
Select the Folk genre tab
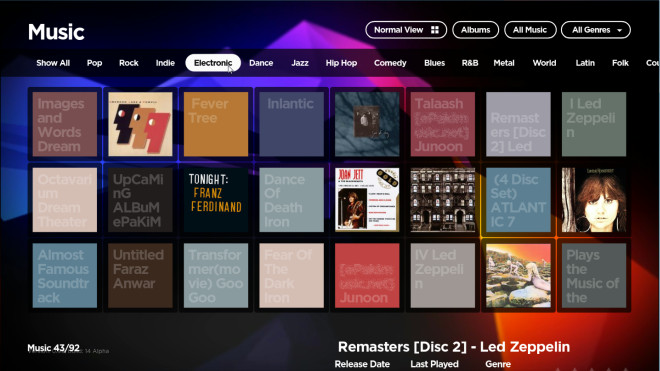620,63
